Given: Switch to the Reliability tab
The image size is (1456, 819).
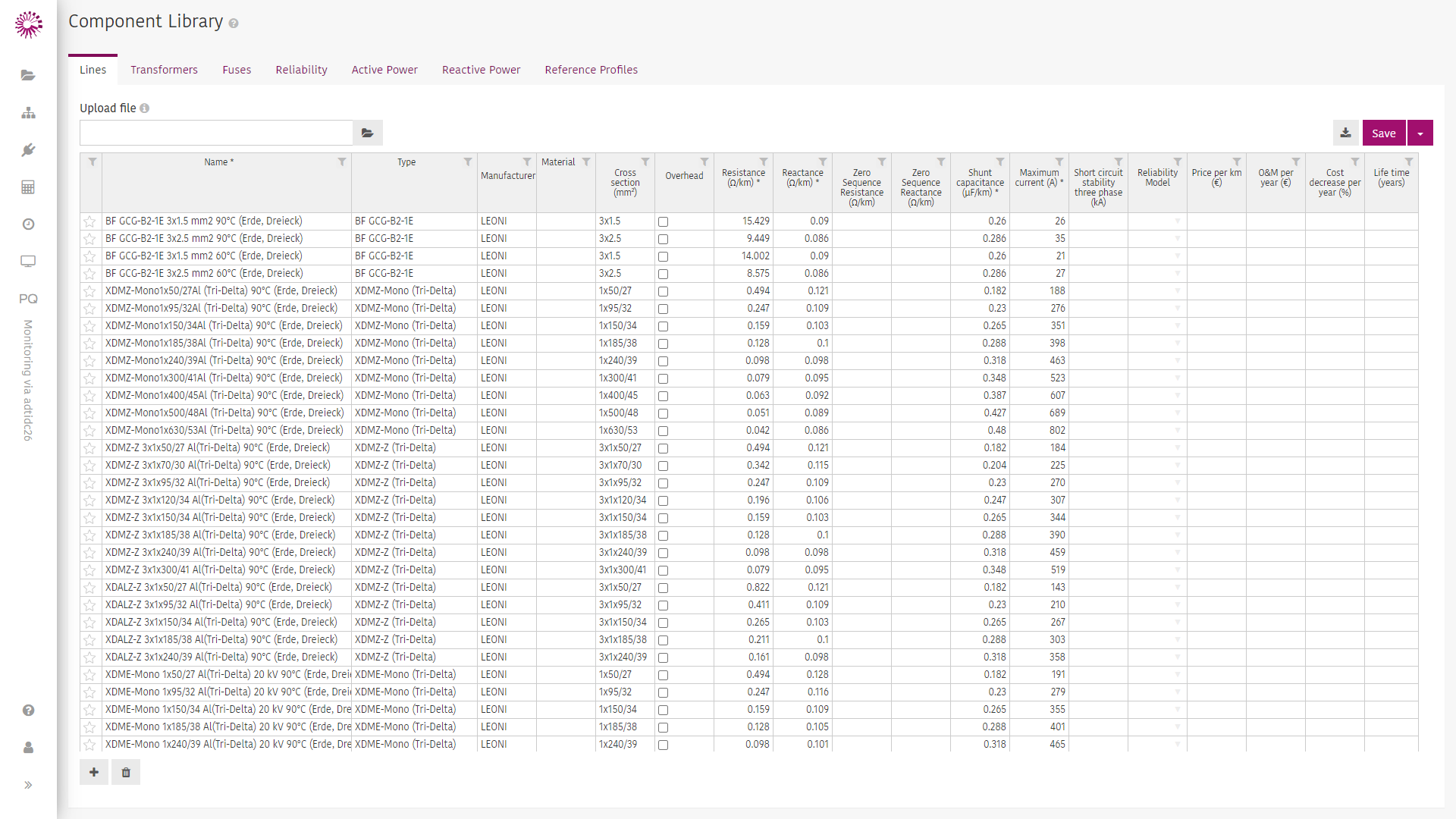Looking at the screenshot, I should (x=302, y=70).
